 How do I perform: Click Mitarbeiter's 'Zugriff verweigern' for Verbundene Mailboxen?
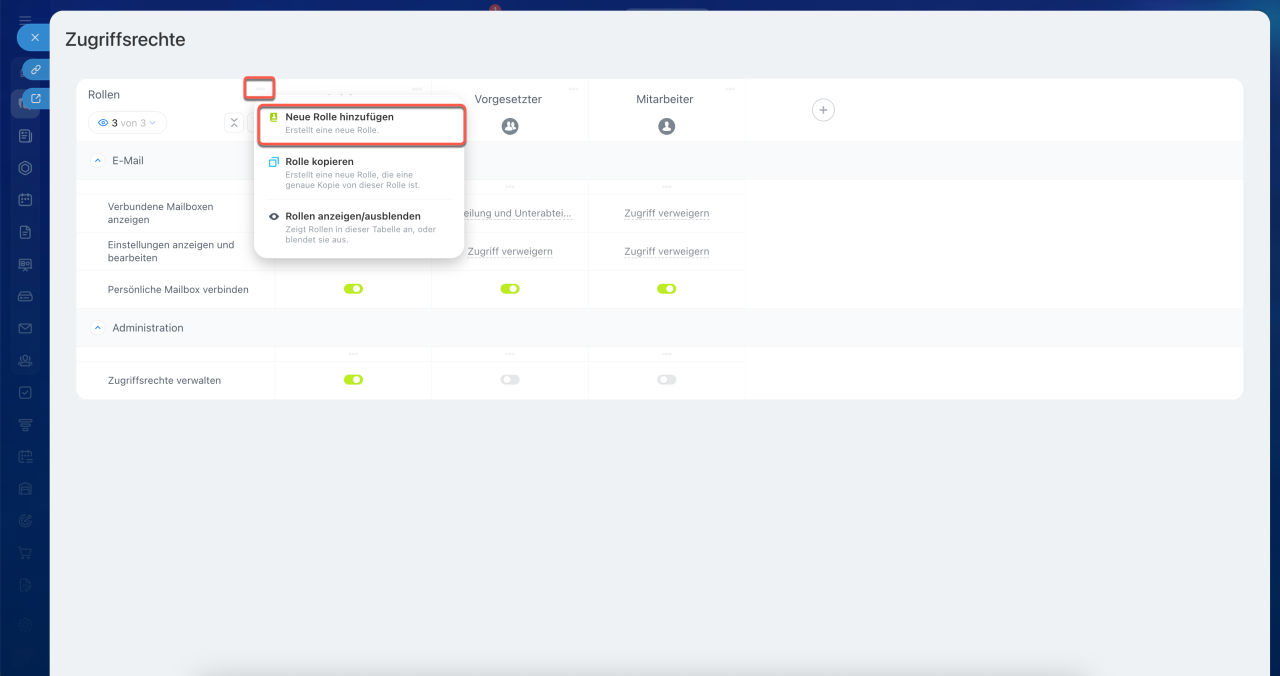tap(667, 213)
